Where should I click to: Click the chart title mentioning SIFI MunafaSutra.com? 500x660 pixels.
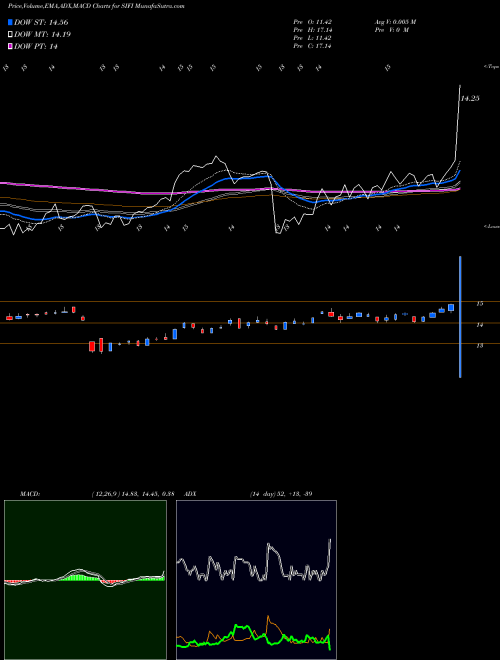96,6
